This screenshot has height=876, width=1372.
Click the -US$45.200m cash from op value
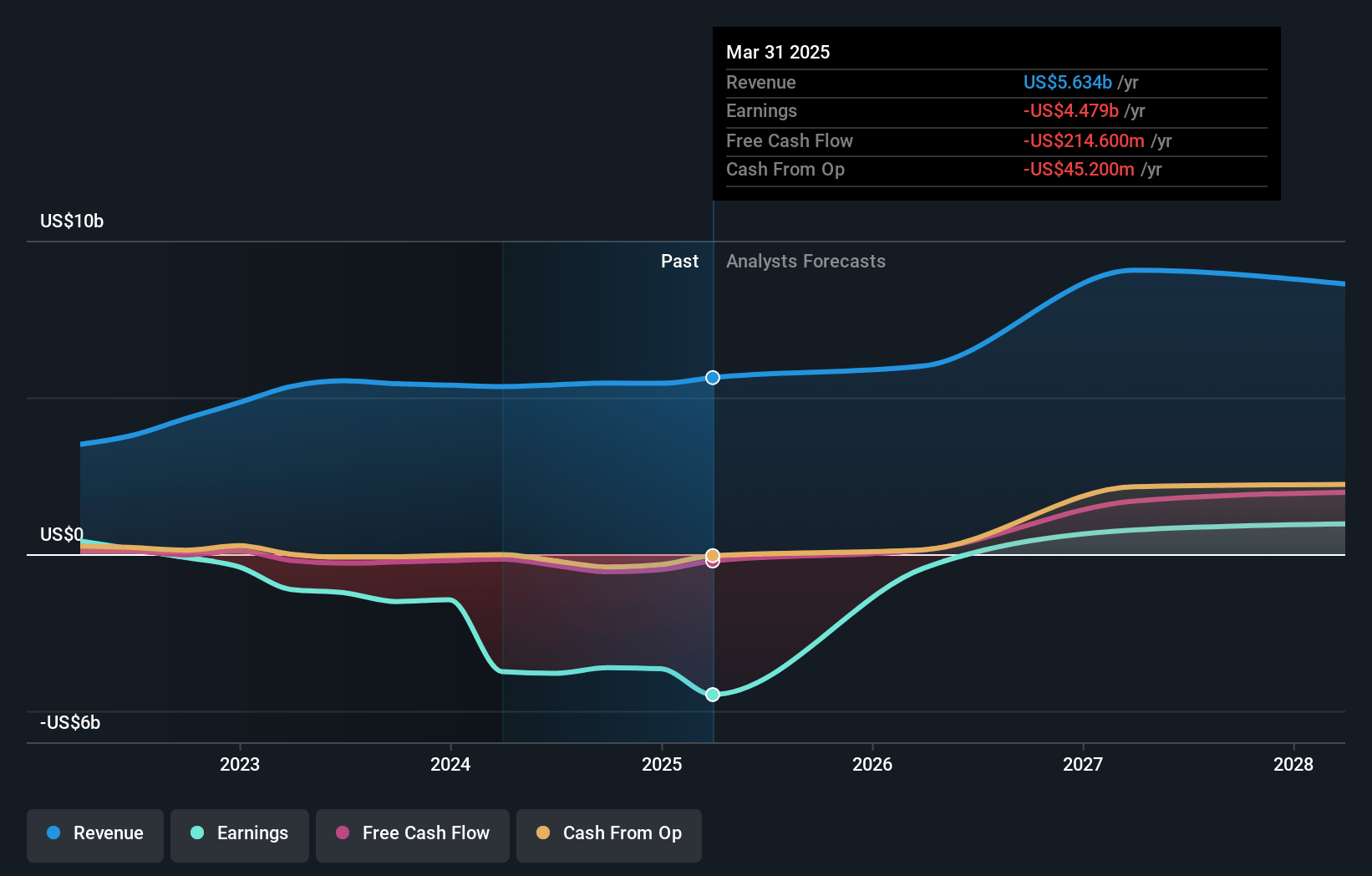[x=1079, y=169]
